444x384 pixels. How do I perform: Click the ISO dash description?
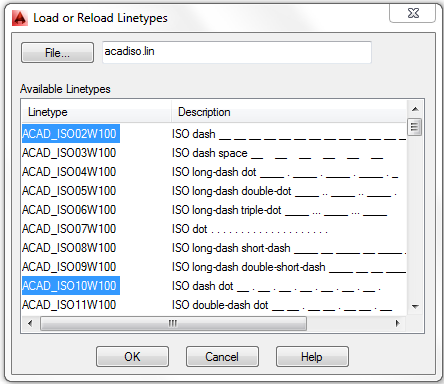pyautogui.click(x=289, y=134)
